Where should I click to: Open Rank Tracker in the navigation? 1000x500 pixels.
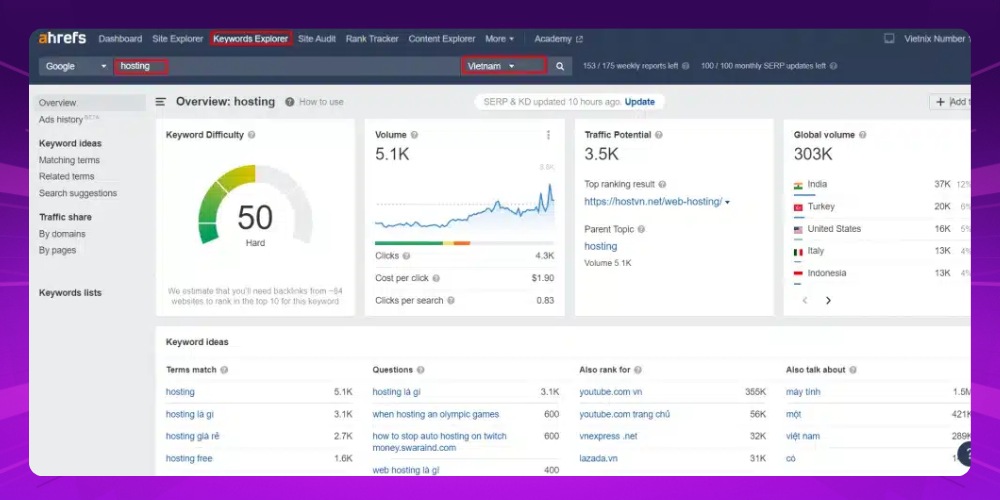click(x=372, y=39)
